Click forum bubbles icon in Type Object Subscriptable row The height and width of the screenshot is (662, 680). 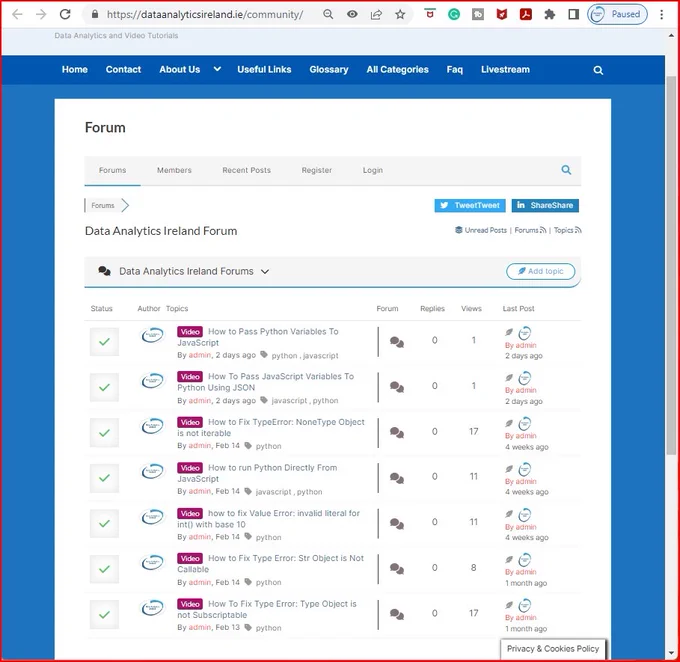[397, 614]
